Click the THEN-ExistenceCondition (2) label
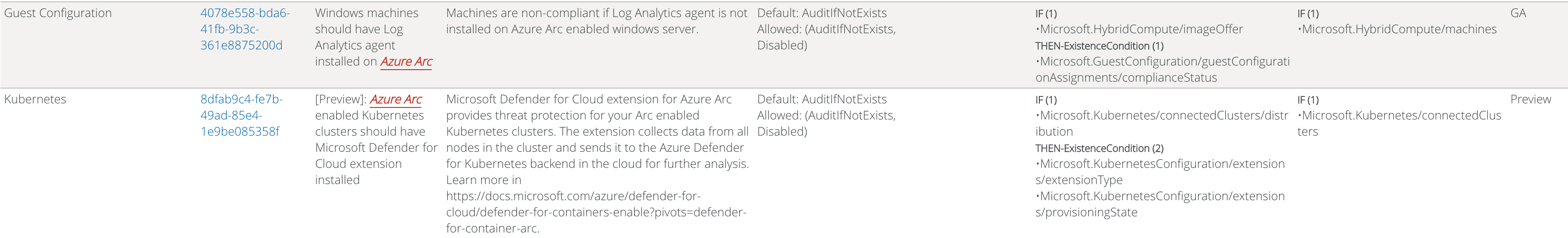The image size is (1568, 238). [x=1099, y=148]
